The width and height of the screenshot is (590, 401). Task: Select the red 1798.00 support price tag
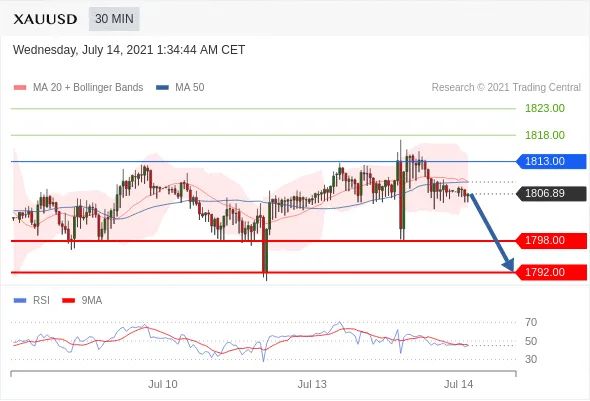tap(551, 240)
